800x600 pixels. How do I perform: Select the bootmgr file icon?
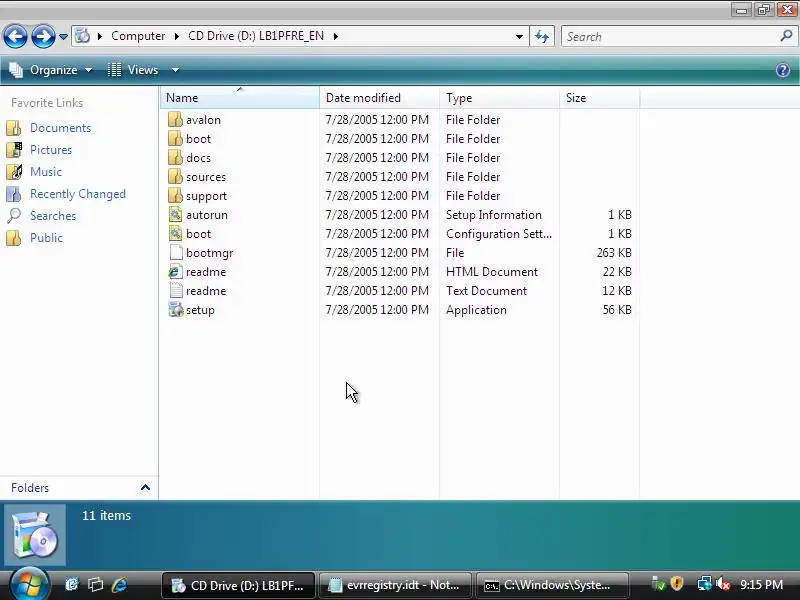pos(175,253)
